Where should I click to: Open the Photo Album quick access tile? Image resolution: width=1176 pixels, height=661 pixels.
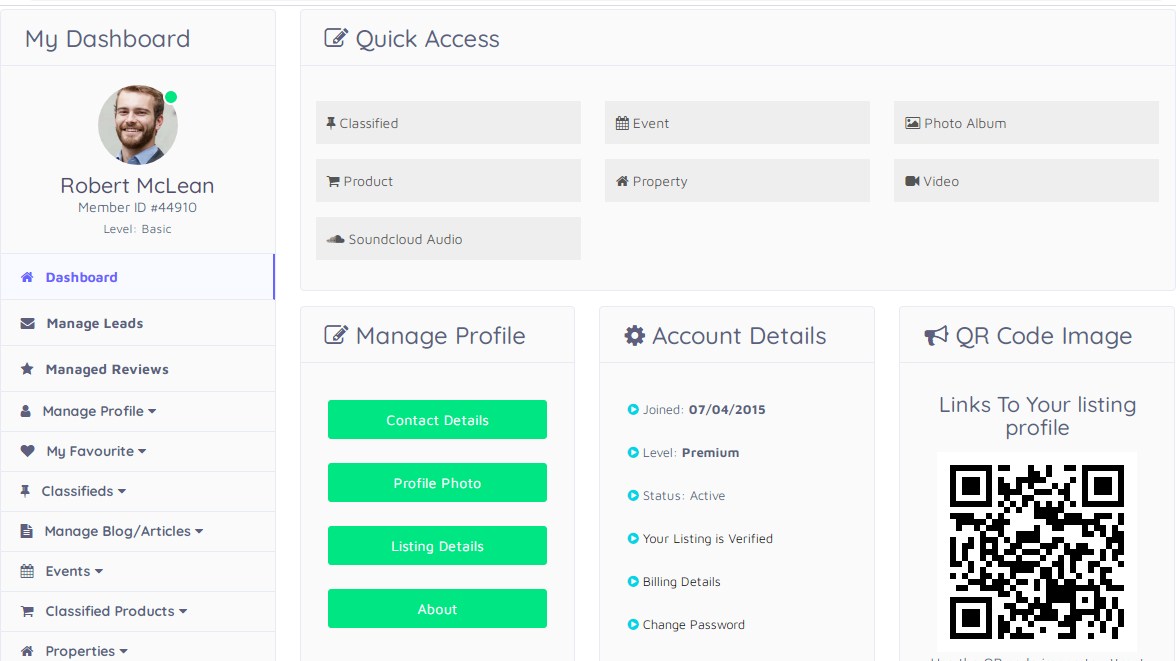pos(1026,122)
